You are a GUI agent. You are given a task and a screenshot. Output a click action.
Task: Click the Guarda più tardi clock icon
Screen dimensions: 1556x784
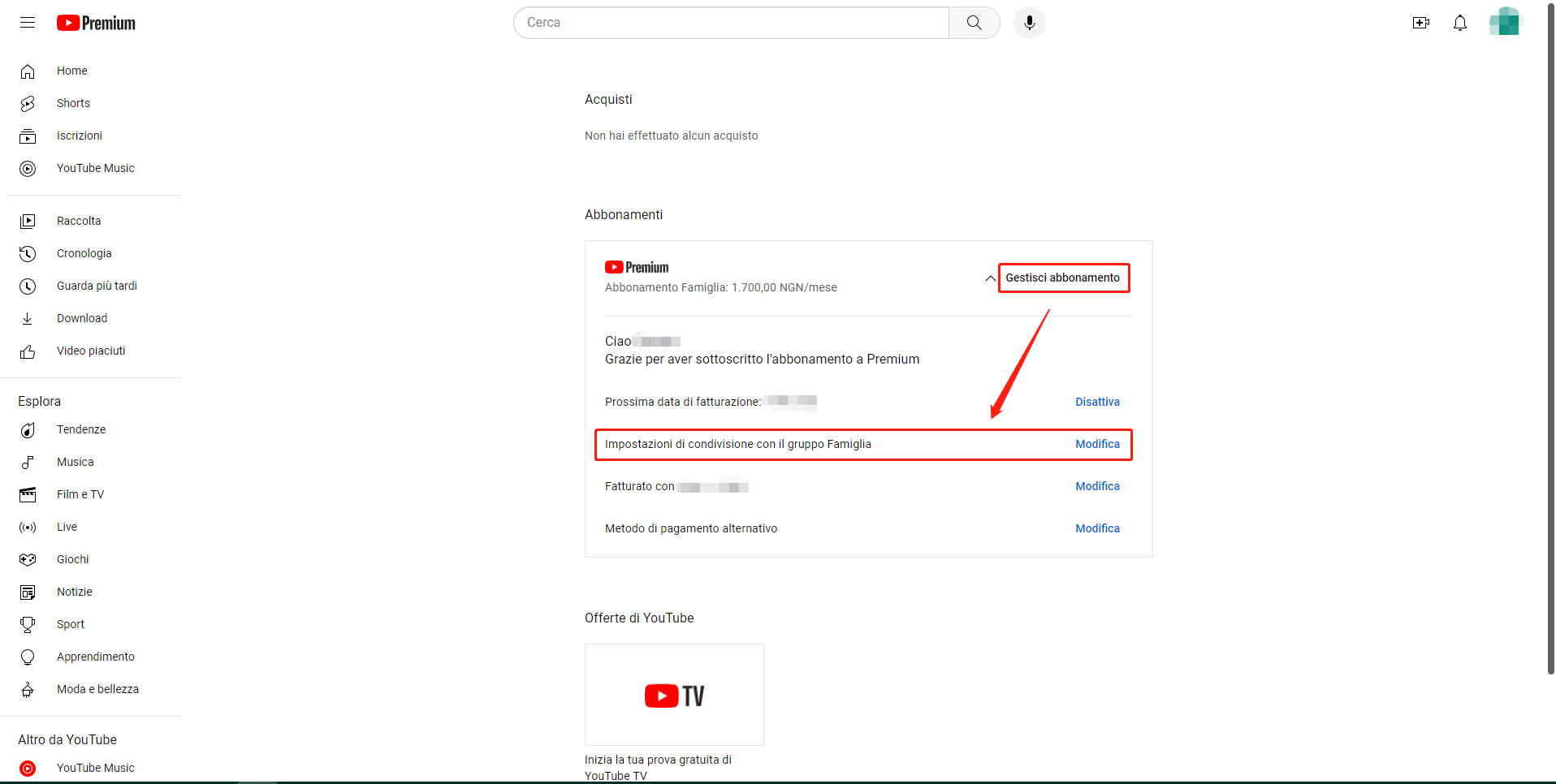(28, 286)
